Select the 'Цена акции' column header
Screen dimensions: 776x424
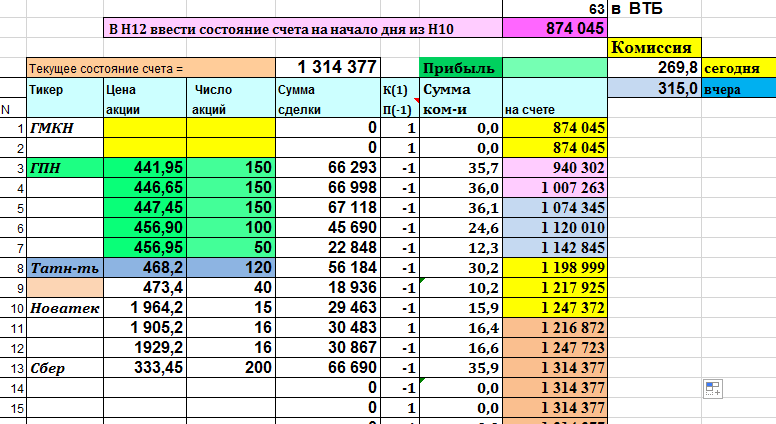[x=145, y=98]
